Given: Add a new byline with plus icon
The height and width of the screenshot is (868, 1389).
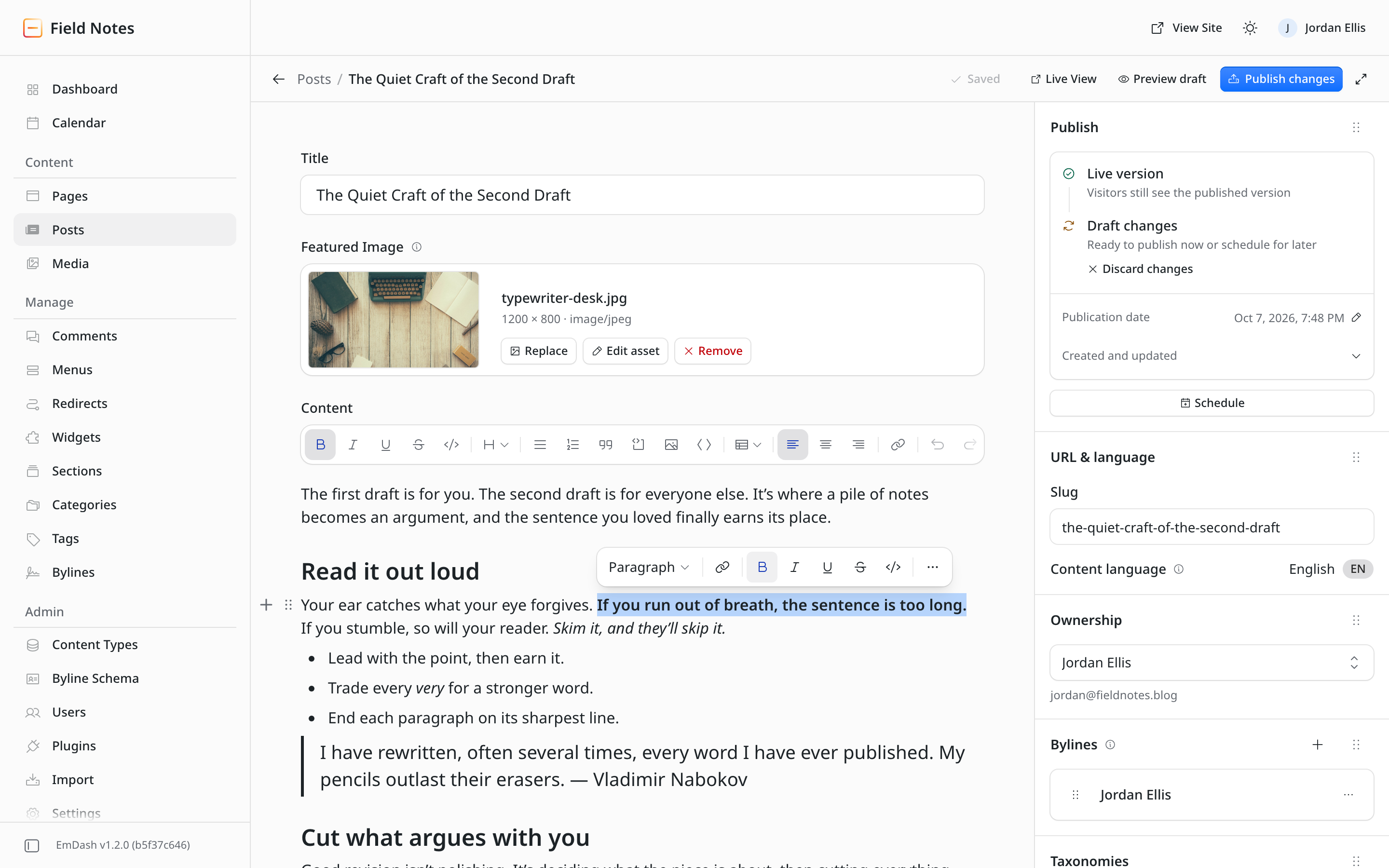Looking at the screenshot, I should pos(1317,745).
